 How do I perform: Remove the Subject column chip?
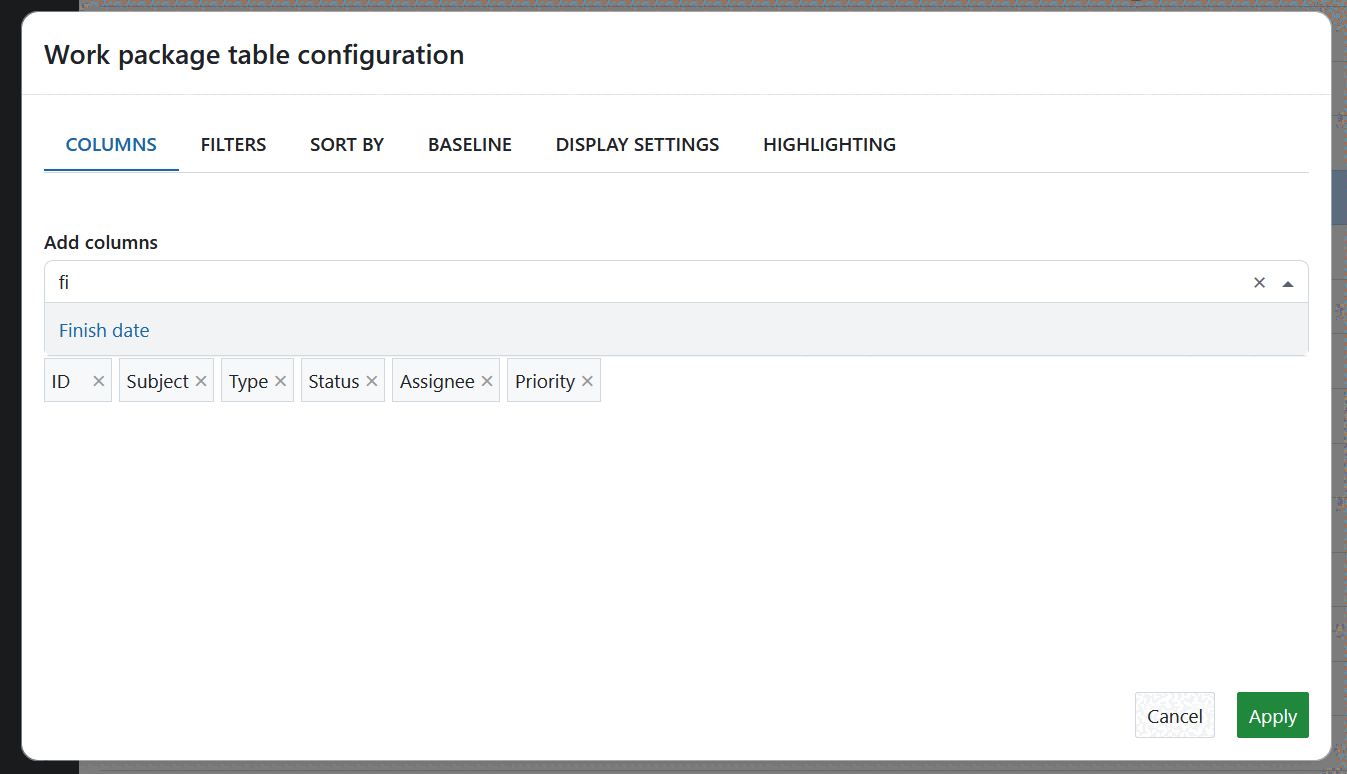coord(201,380)
